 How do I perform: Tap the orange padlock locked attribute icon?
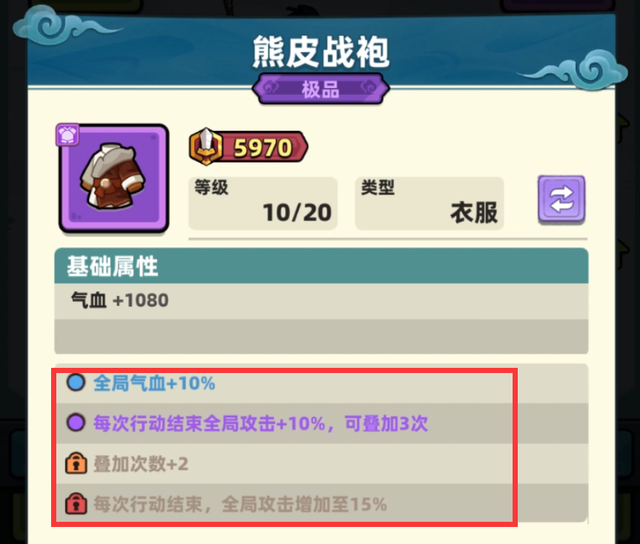click(x=76, y=463)
